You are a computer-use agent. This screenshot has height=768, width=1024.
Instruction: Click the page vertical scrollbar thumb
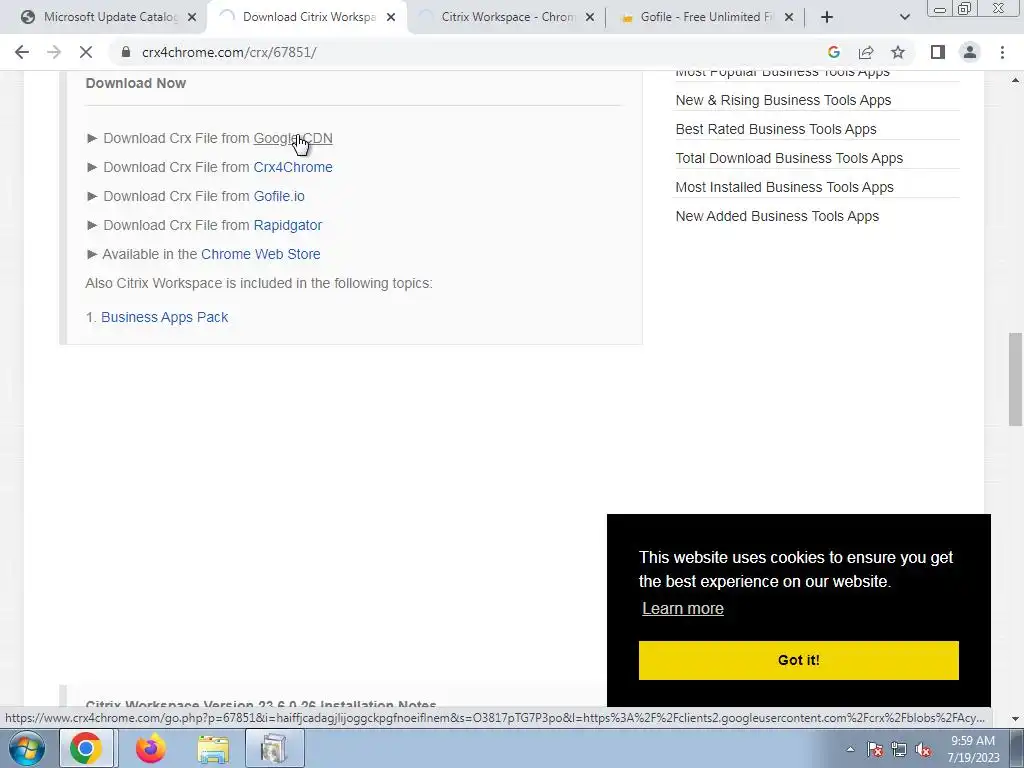point(1015,379)
